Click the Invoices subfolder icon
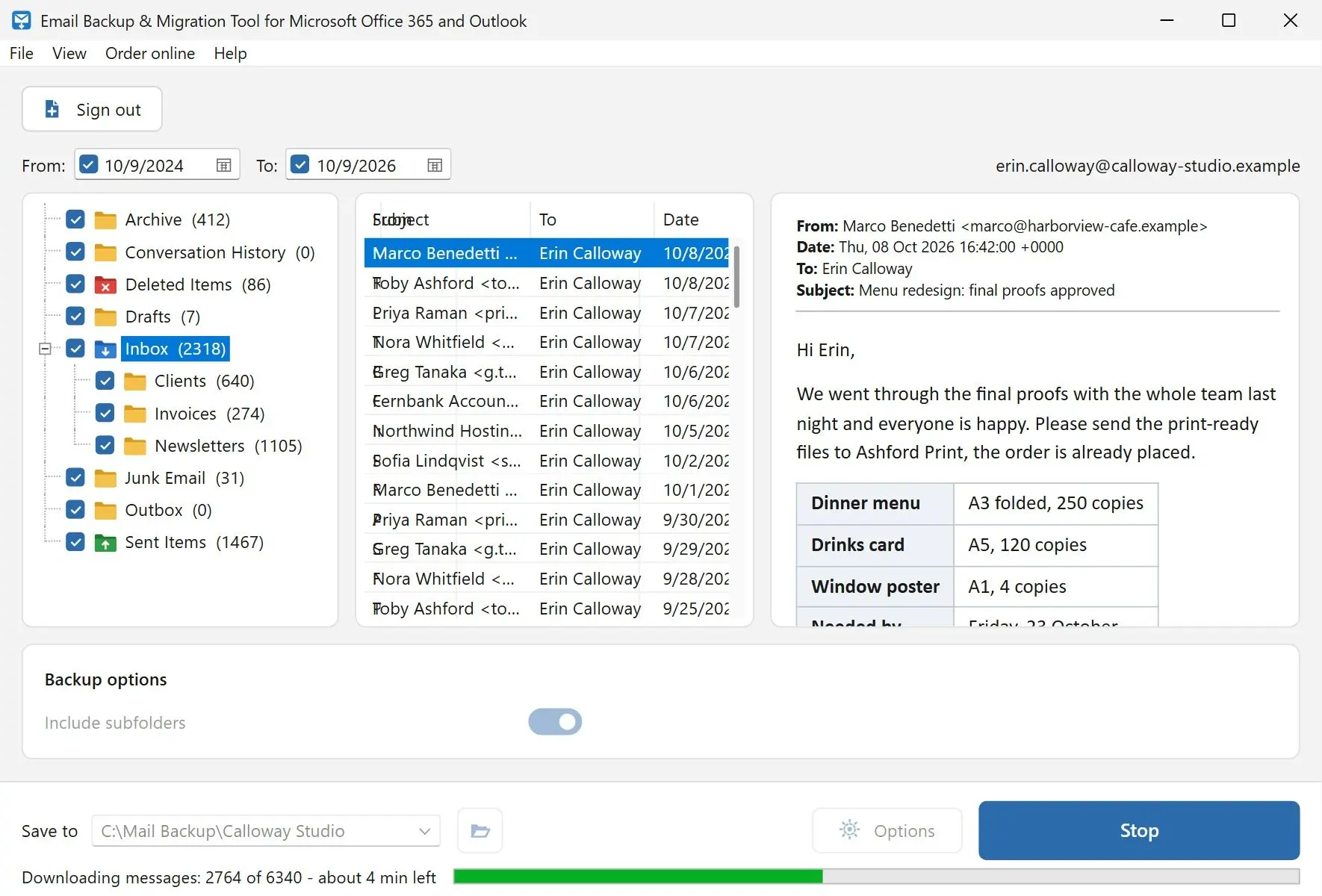The height and width of the screenshot is (896, 1322). [x=135, y=414]
